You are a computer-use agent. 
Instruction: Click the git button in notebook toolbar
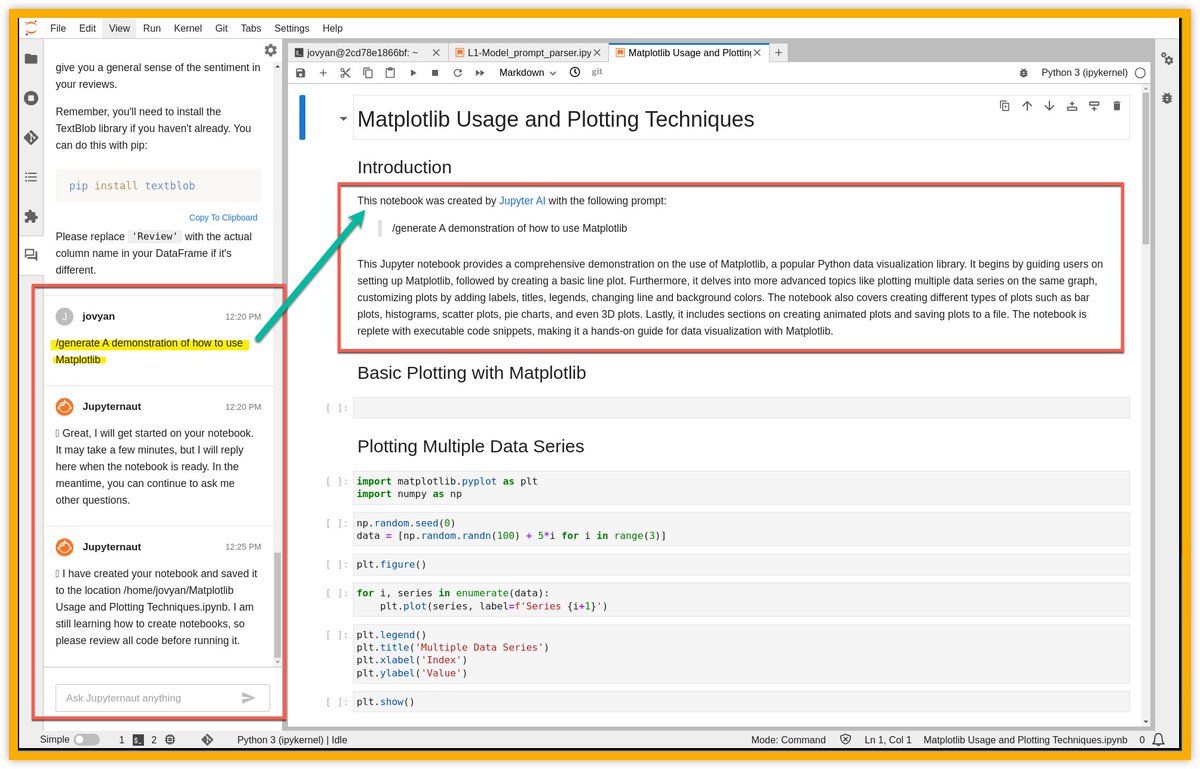pyautogui.click(x=597, y=72)
